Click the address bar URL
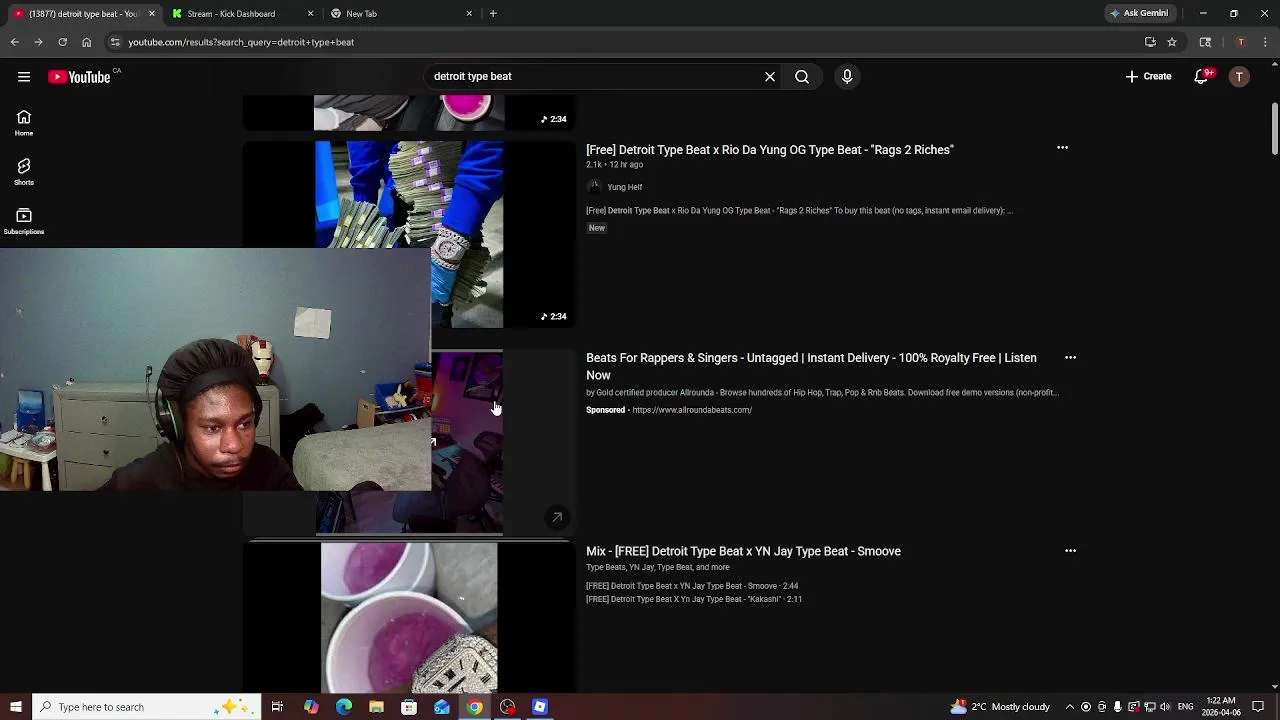 tap(241, 42)
